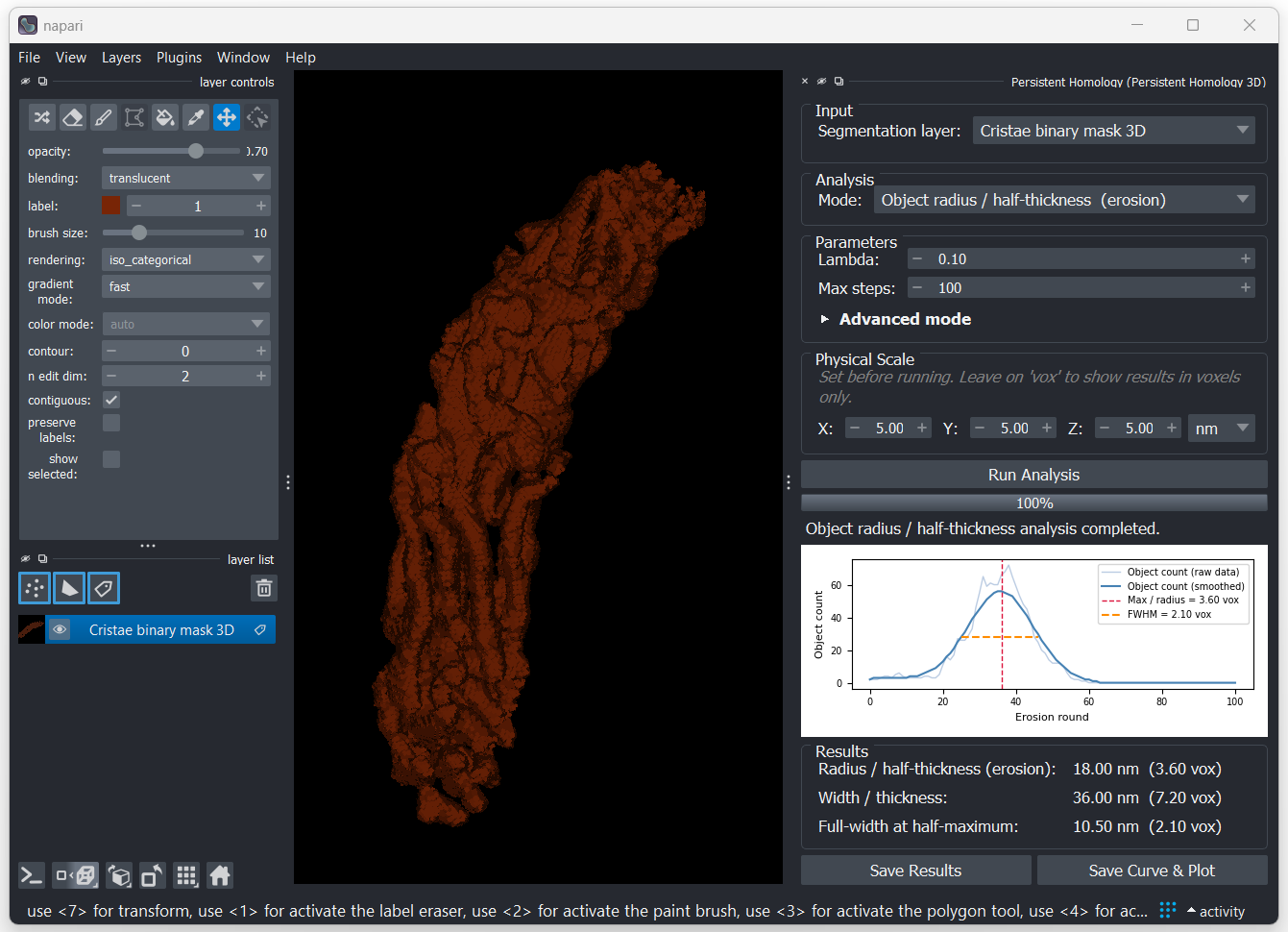Hide Cristae binary mask 3D layer
The image size is (1288, 932).
pyautogui.click(x=60, y=630)
